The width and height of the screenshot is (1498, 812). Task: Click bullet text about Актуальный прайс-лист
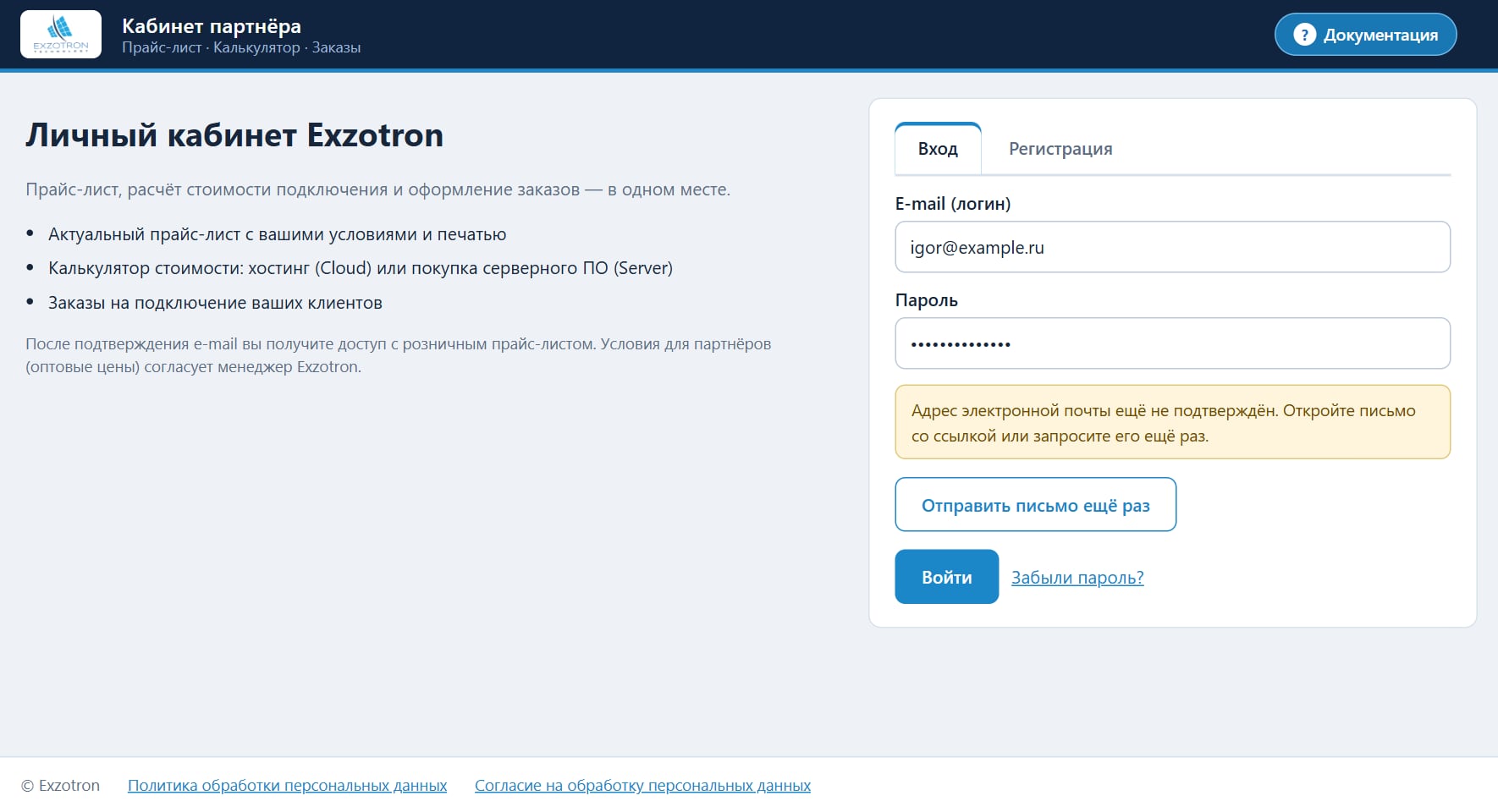(x=278, y=234)
